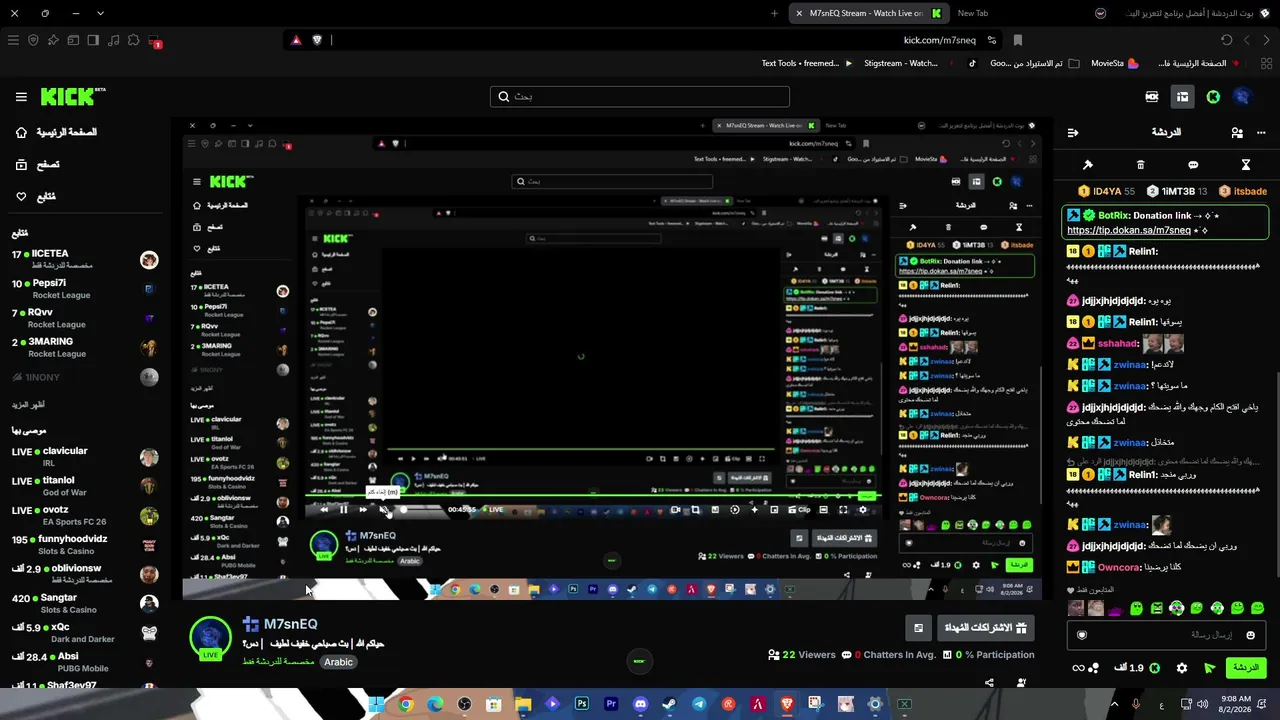1280x720 pixels.
Task: Show hidden icons in the Windows system tray
Action: 1114,704
